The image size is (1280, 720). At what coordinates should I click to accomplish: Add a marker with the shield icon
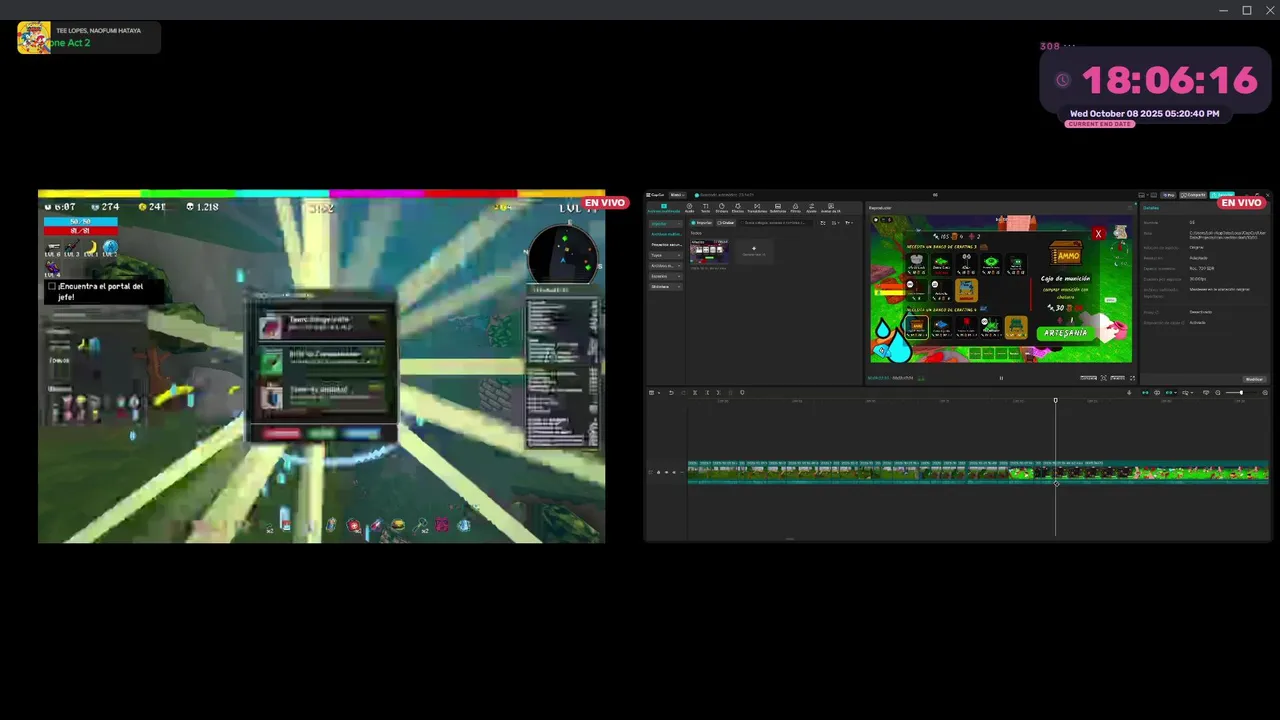tap(742, 392)
